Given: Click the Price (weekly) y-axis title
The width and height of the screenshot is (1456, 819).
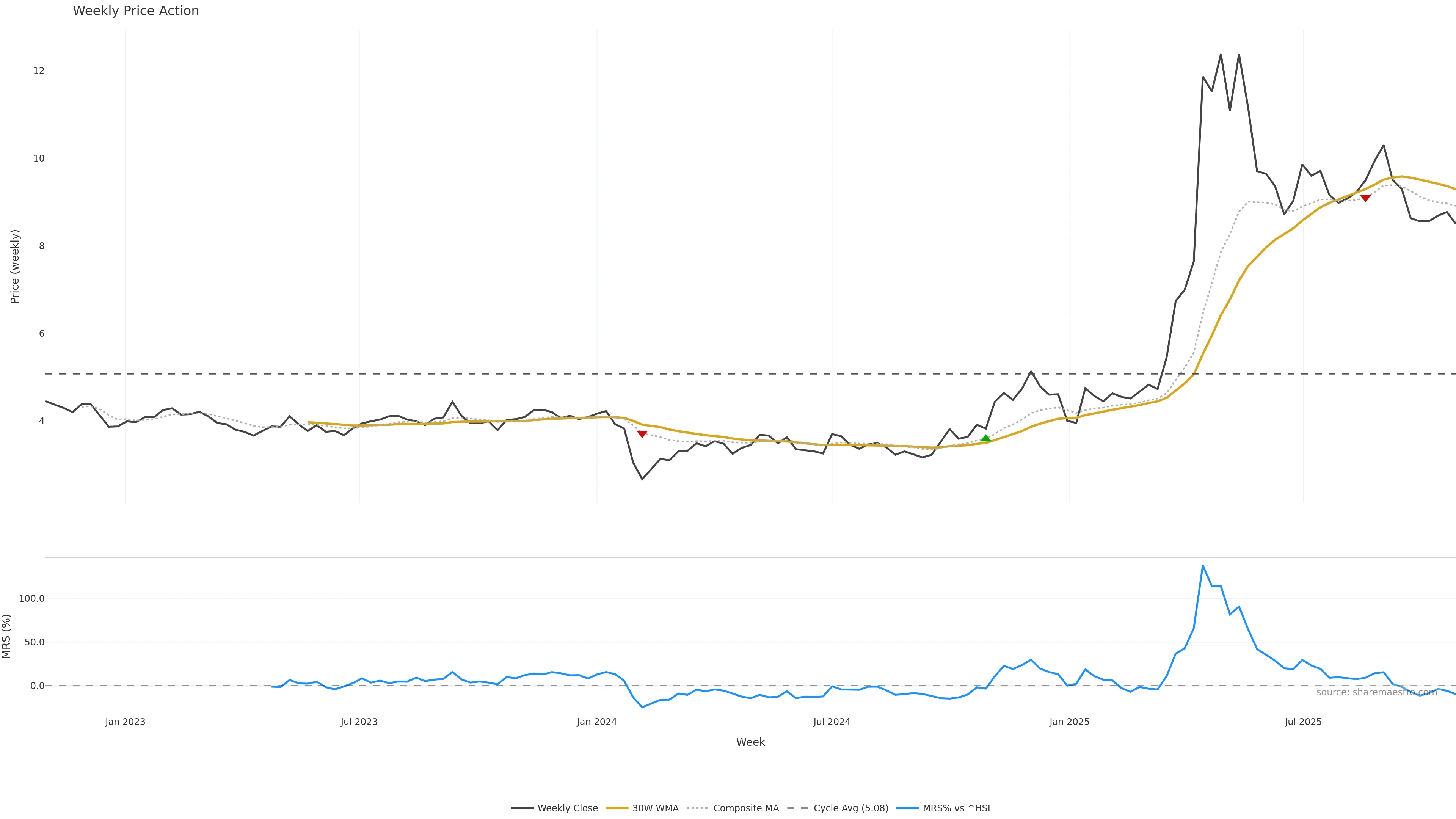Looking at the screenshot, I should pos(15,266).
